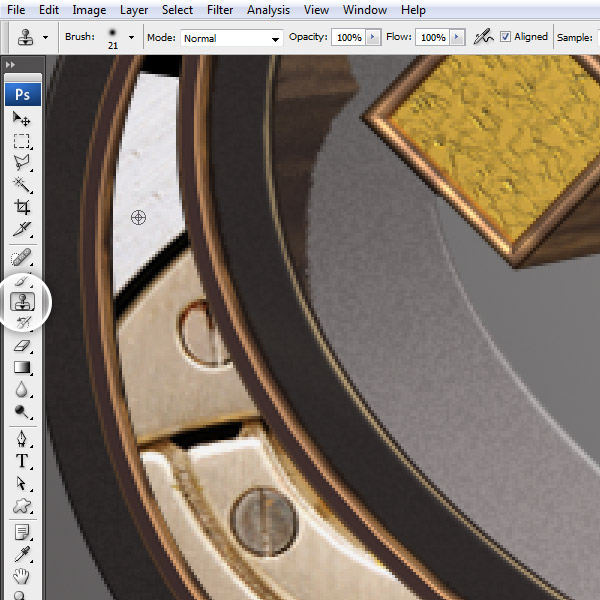This screenshot has height=600, width=600.
Task: Open the View menu
Action: 316,10
